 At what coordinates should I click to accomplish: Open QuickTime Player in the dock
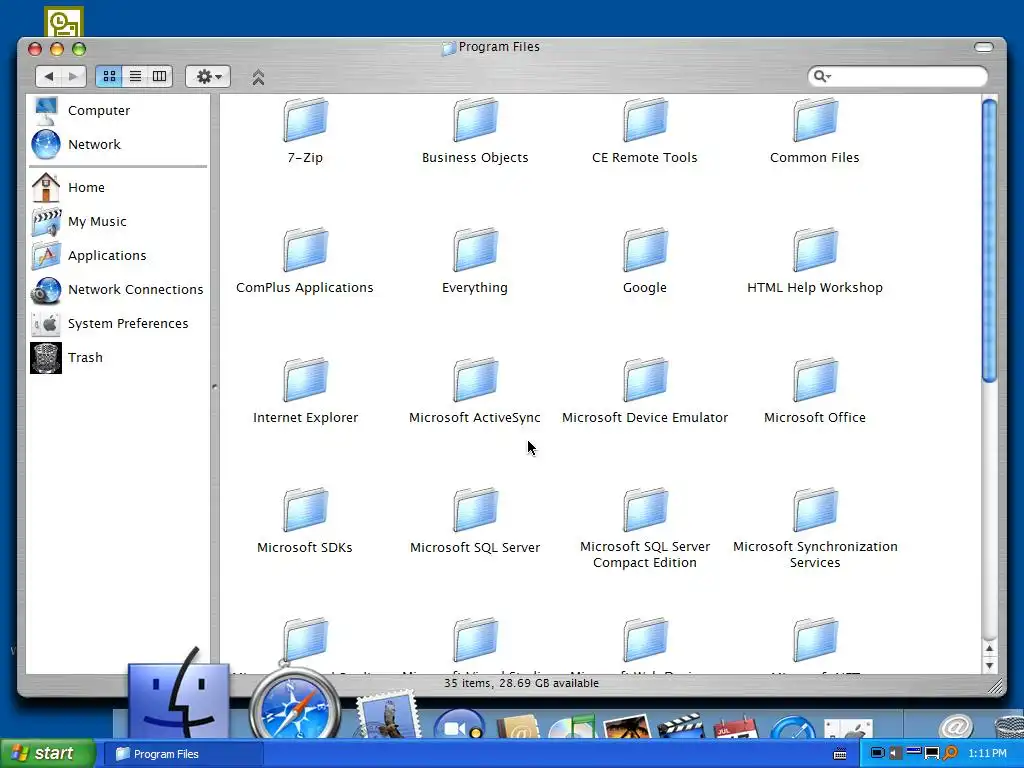point(793,728)
